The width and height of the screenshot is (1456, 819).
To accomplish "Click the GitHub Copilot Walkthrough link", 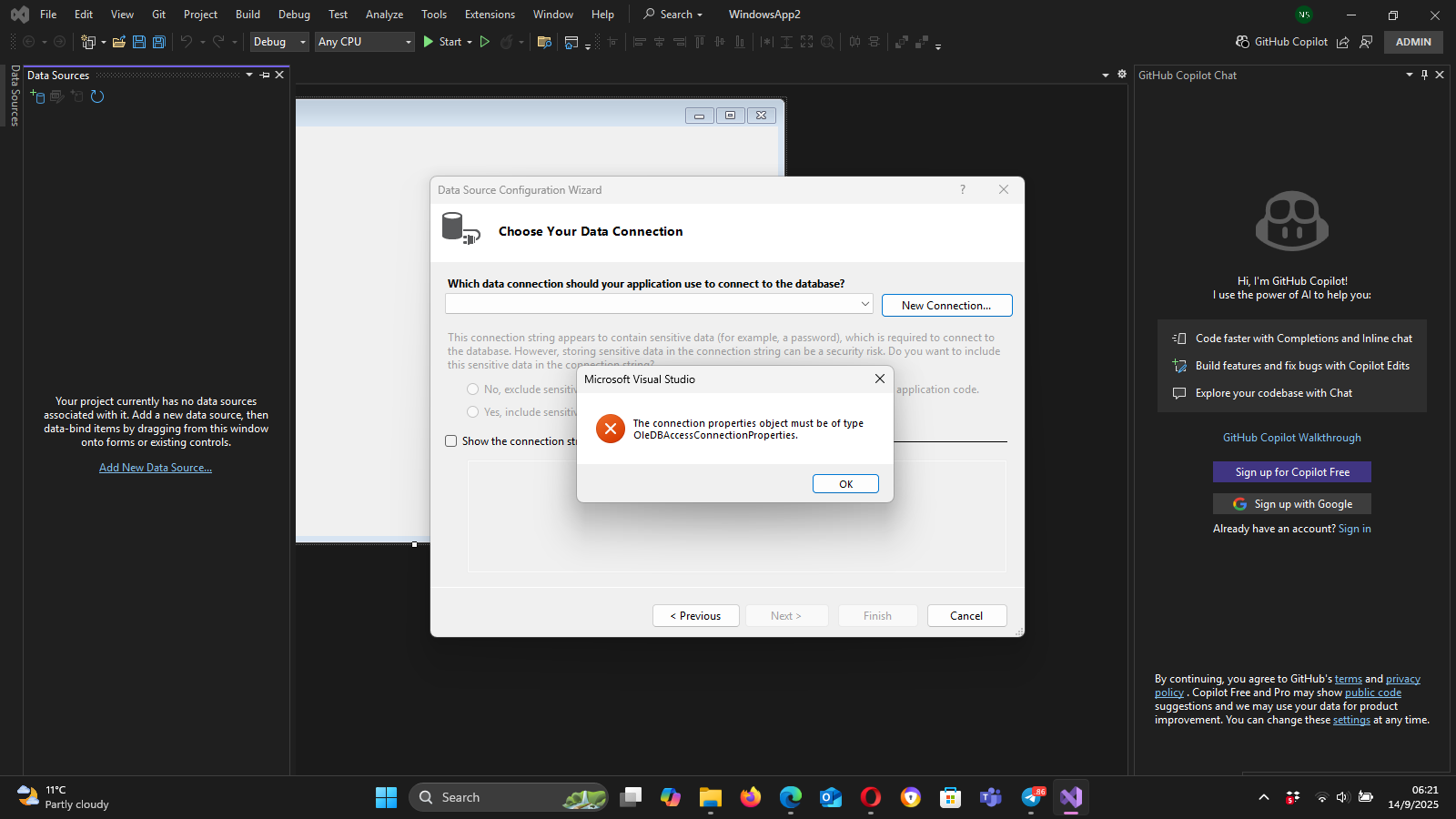I will click(1292, 438).
